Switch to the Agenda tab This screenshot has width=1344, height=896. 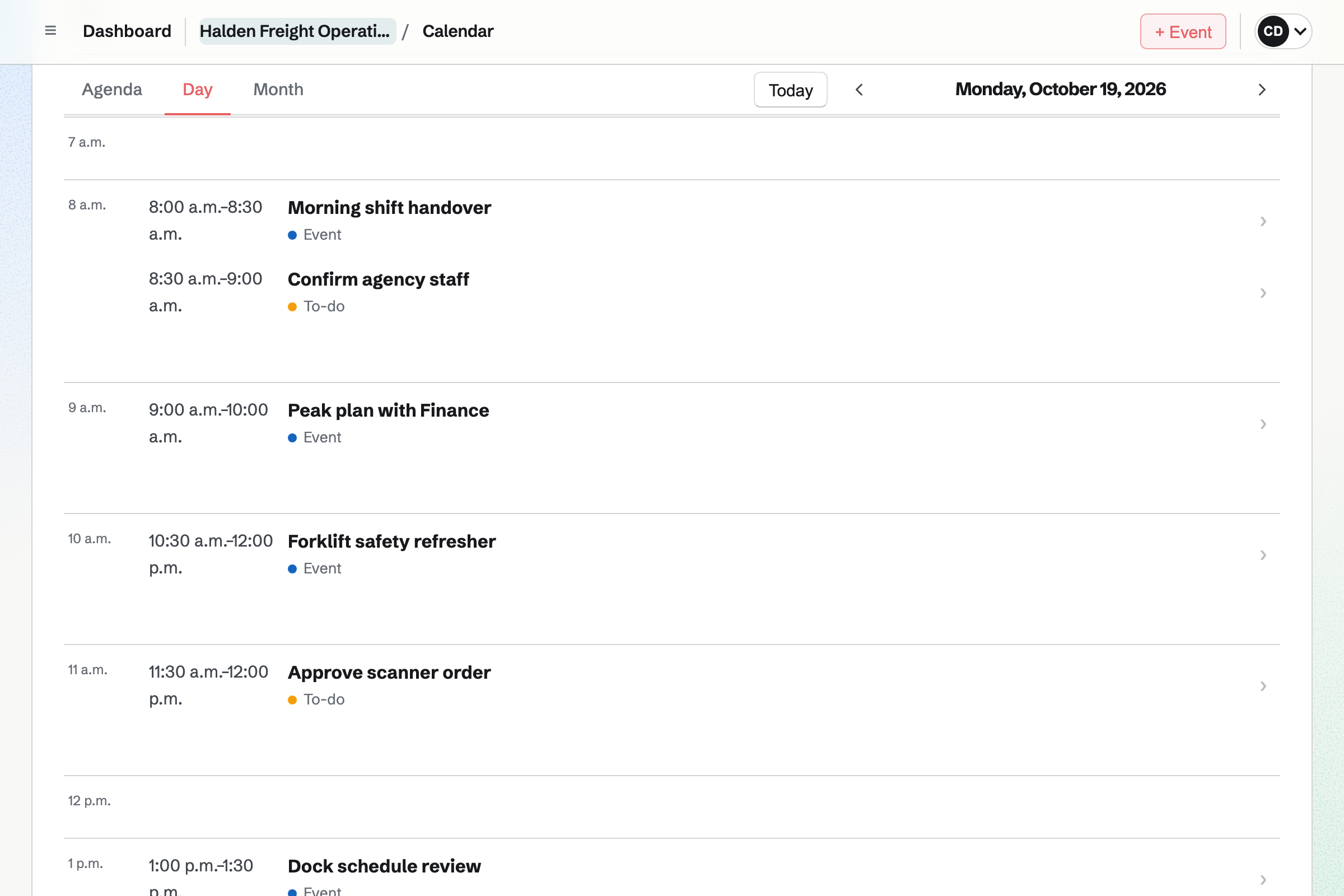[x=112, y=90]
